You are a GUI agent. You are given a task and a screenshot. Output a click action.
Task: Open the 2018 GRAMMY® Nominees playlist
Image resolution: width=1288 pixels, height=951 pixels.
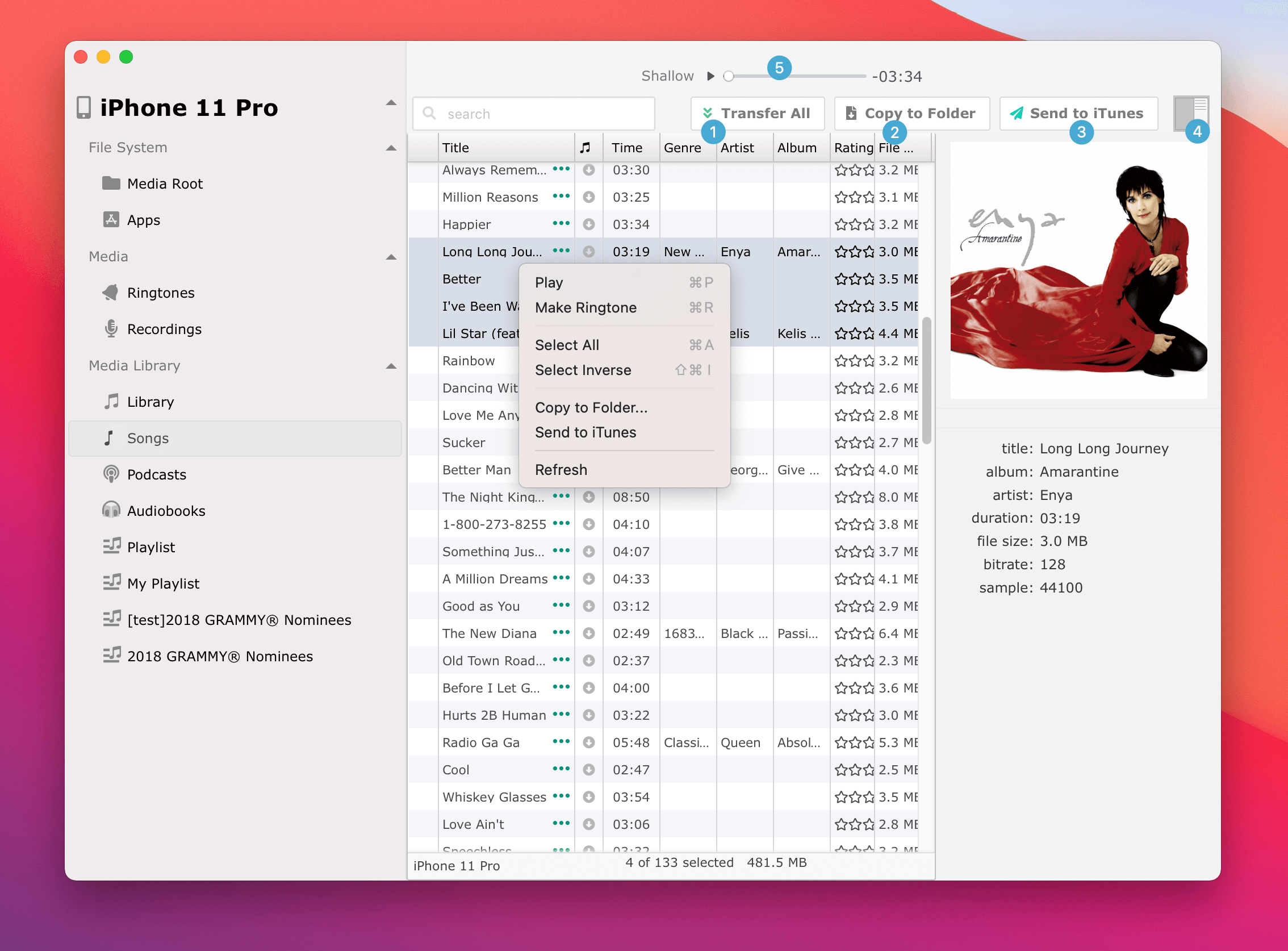[x=208, y=656]
